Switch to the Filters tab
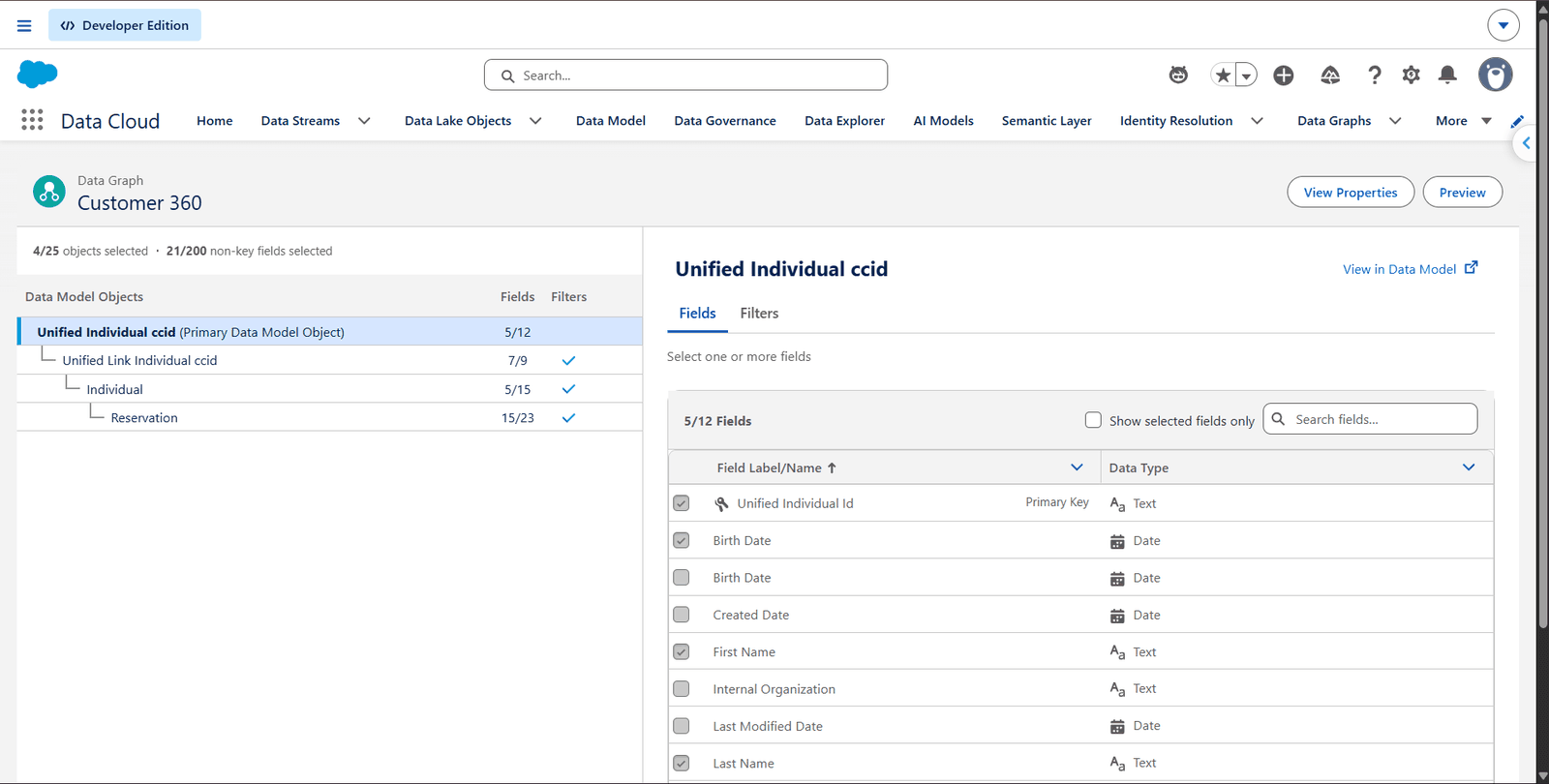The height and width of the screenshot is (784, 1549). click(759, 313)
